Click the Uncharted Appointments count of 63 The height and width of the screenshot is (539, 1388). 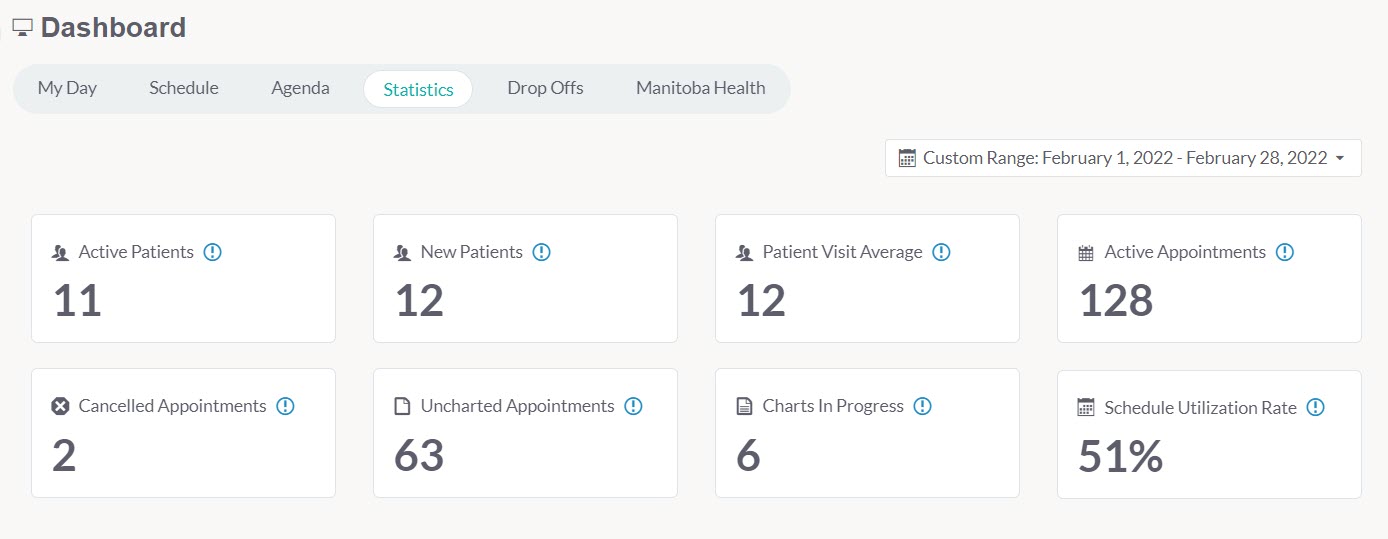[x=419, y=456]
